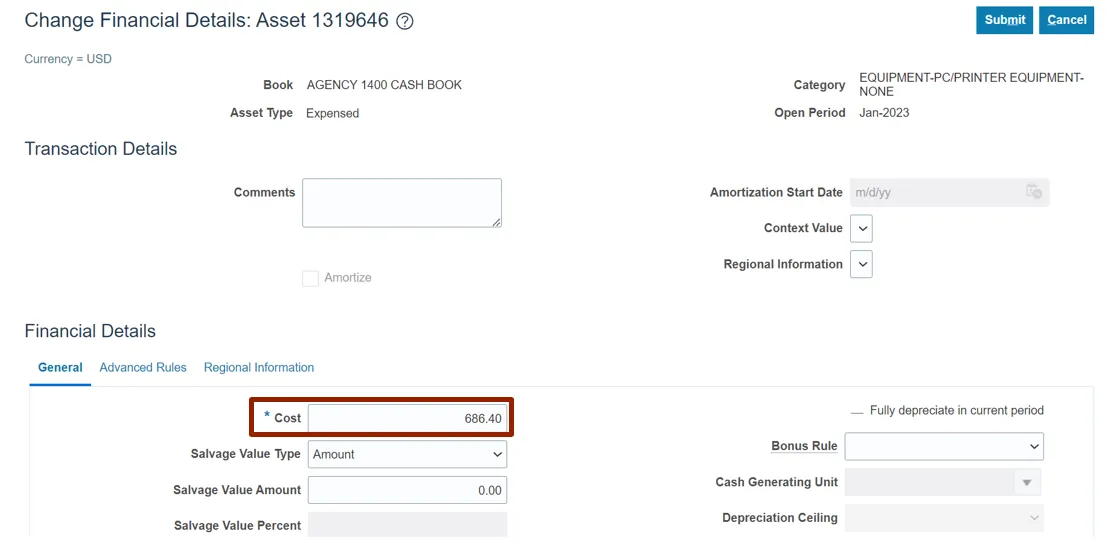The width and height of the screenshot is (1120, 556).
Task: Open the Cash Generating Unit dropdown arrow
Action: (x=1025, y=483)
